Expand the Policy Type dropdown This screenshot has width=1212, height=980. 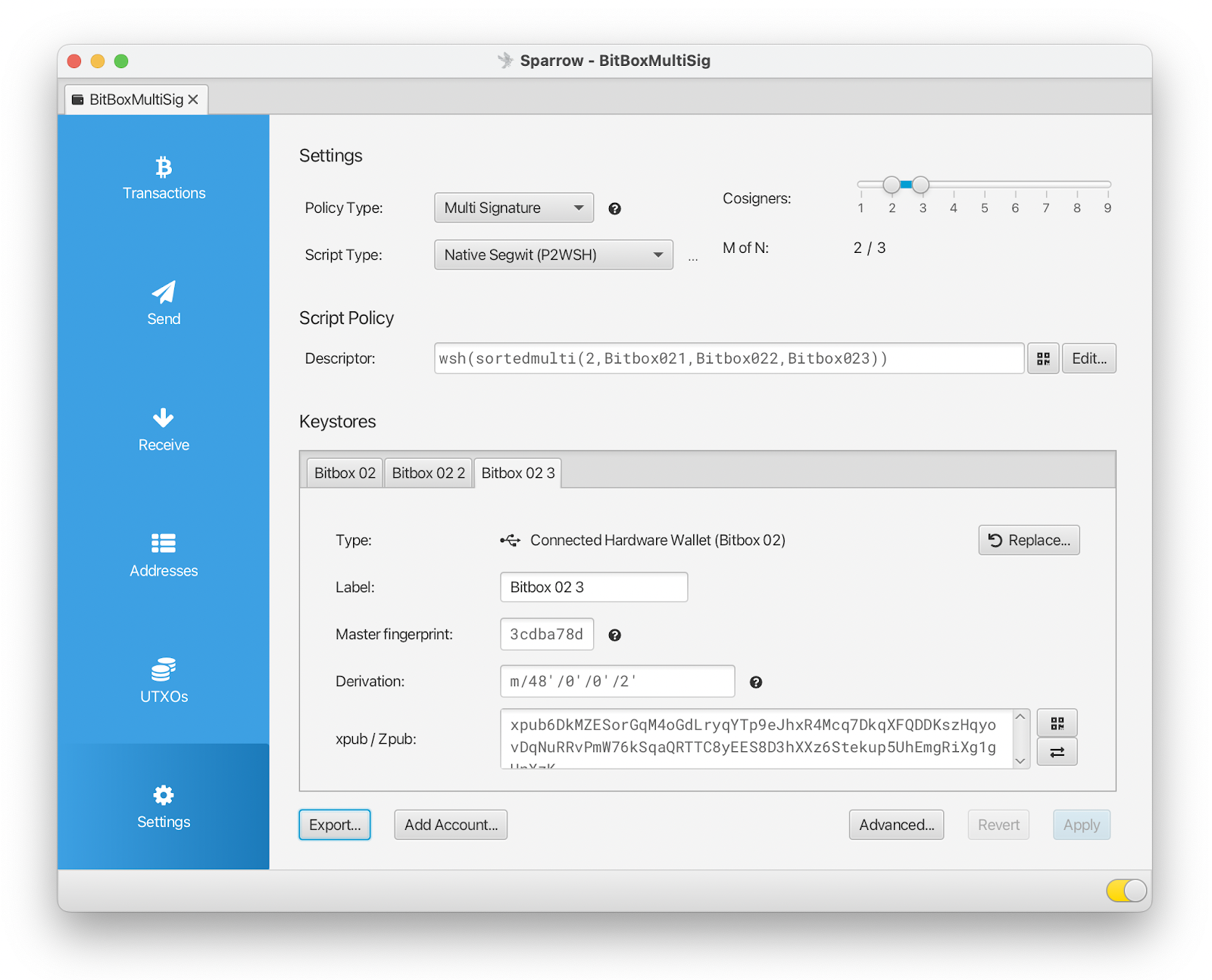pyautogui.click(x=514, y=208)
